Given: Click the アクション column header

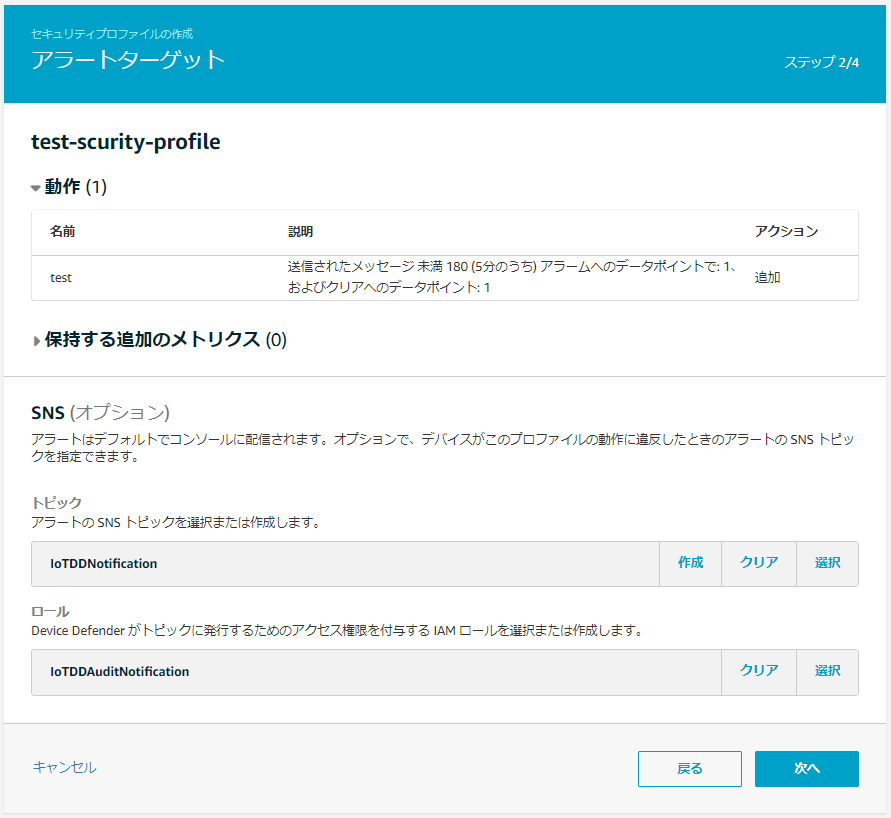Looking at the screenshot, I should click(786, 231).
